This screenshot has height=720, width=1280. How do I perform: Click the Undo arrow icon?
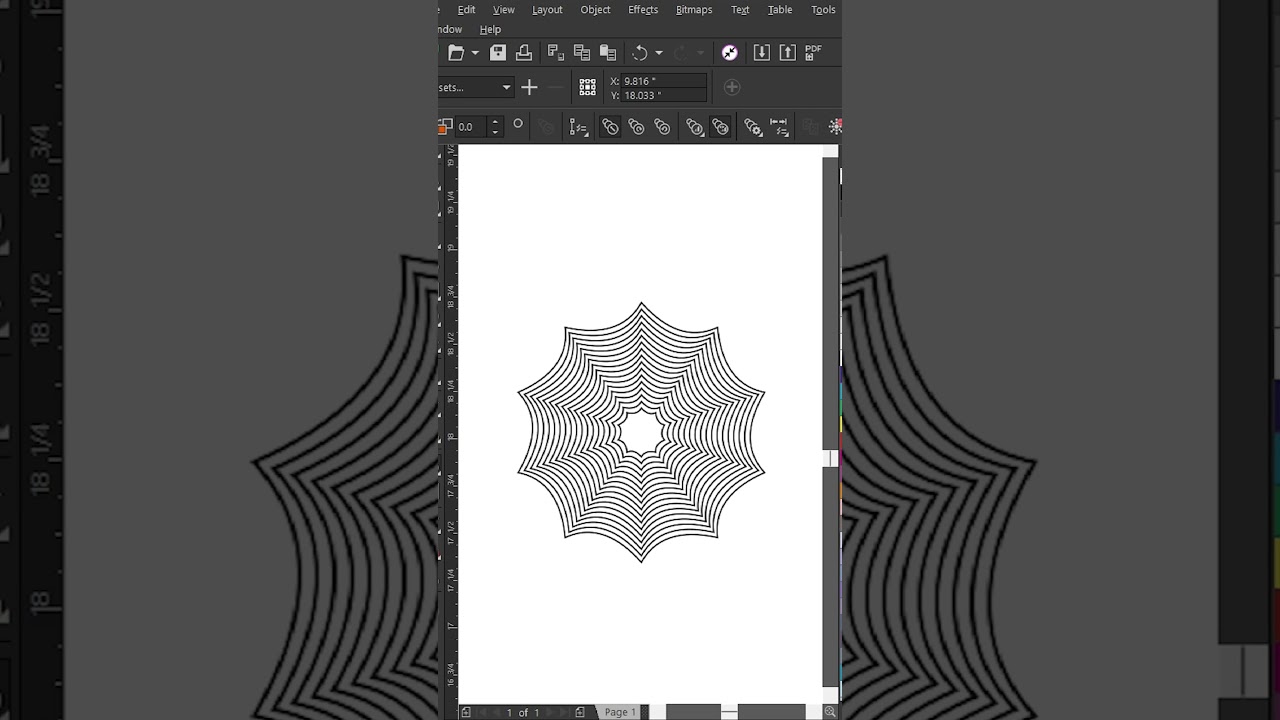click(640, 53)
